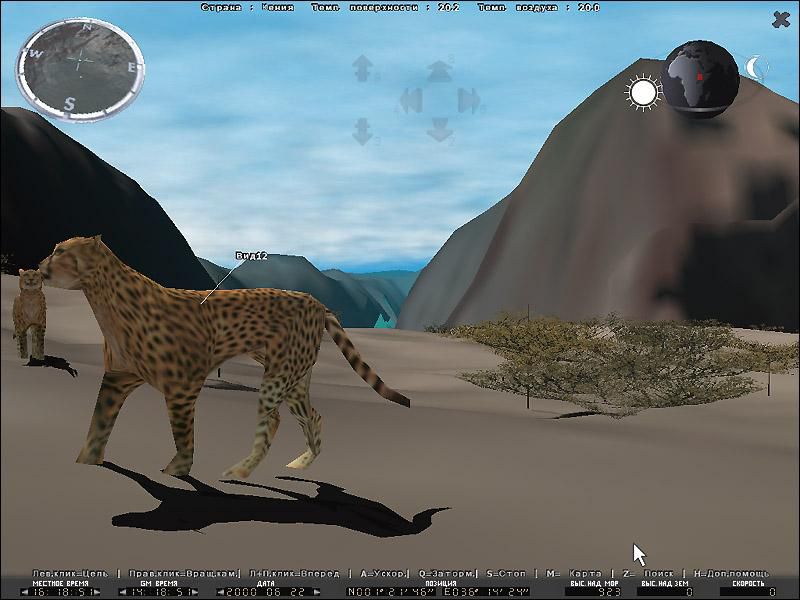Click the crescent moon icon

click(x=755, y=68)
